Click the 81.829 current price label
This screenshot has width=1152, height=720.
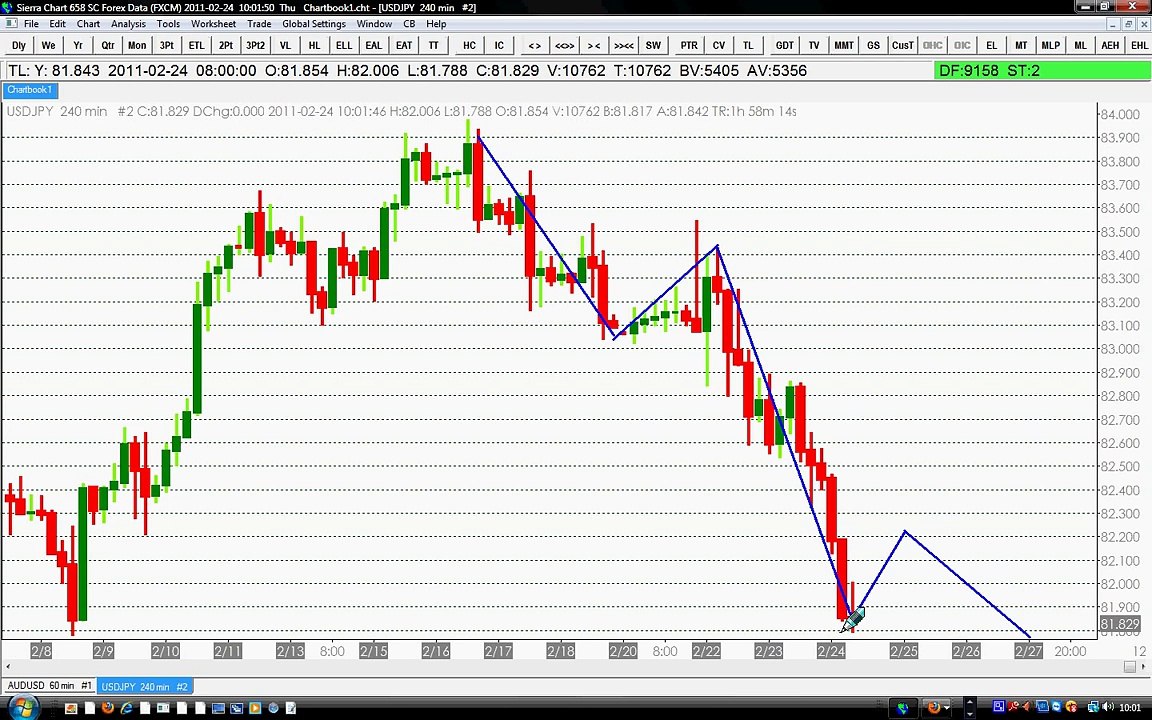click(1120, 624)
